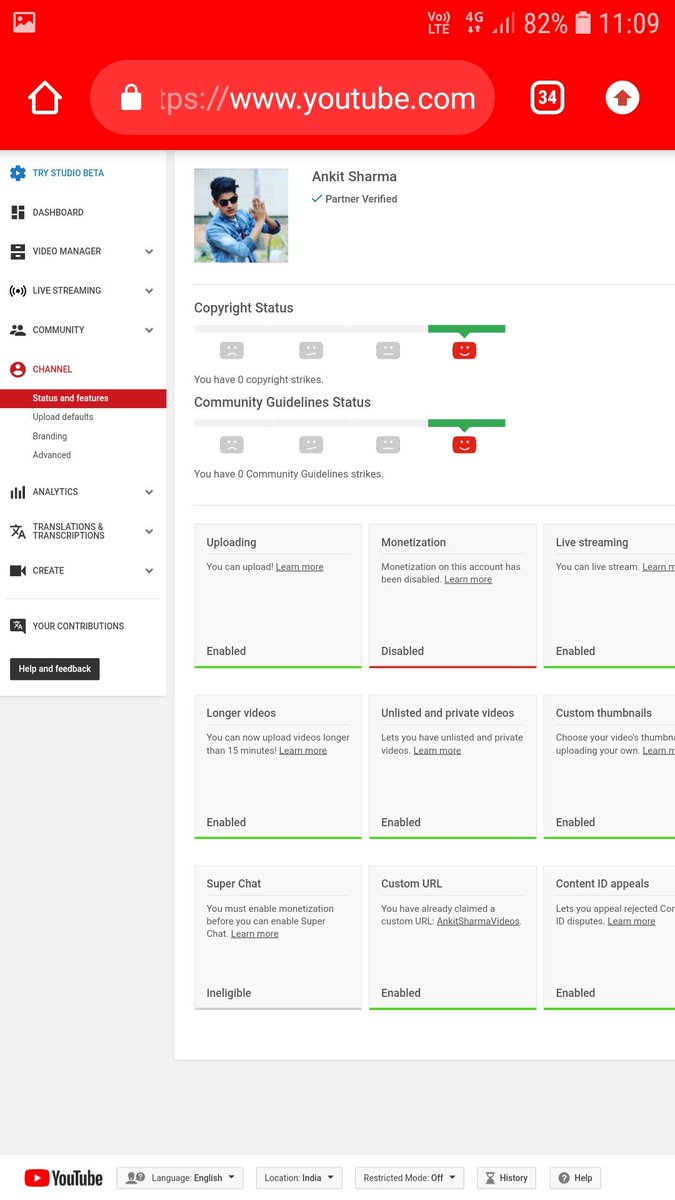Viewport: 675px width, 1200px height.
Task: Open the Location: India dropdown
Action: click(299, 1178)
